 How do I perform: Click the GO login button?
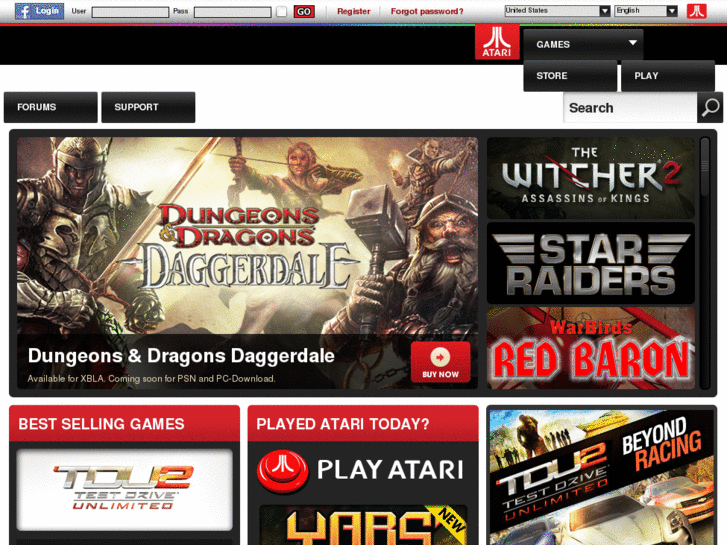[x=304, y=12]
